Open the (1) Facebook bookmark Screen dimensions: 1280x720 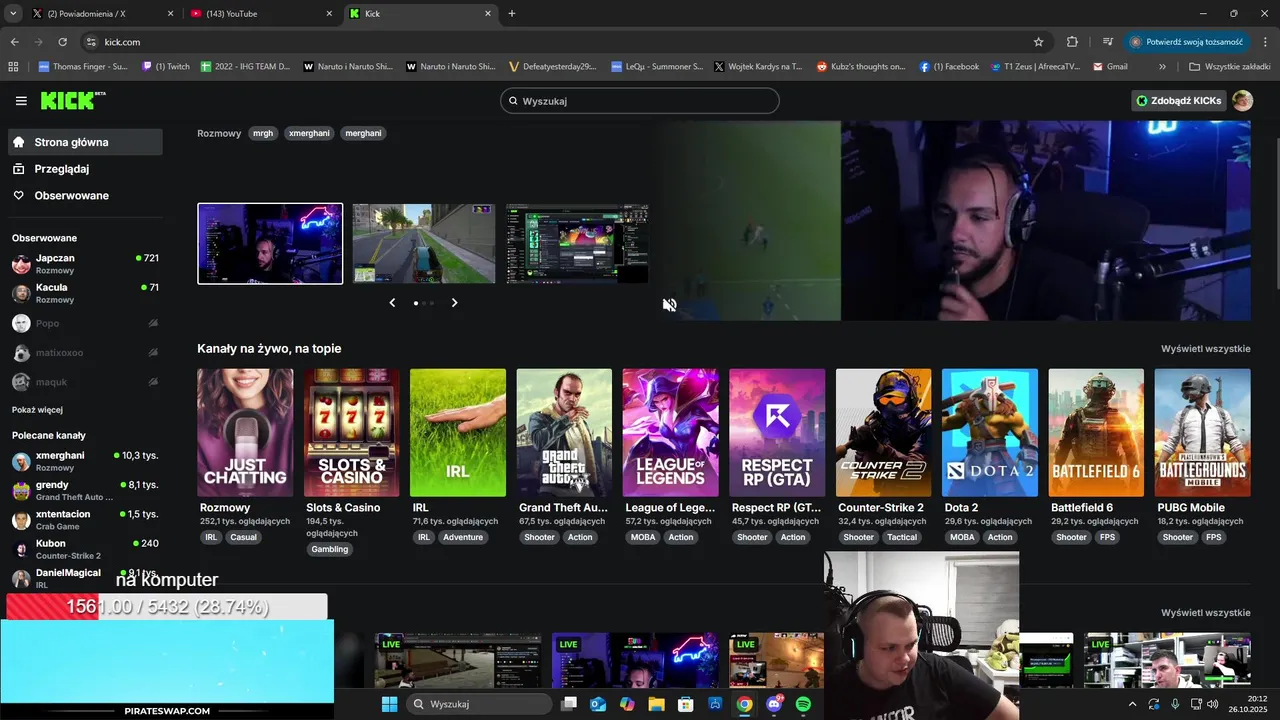tap(949, 67)
